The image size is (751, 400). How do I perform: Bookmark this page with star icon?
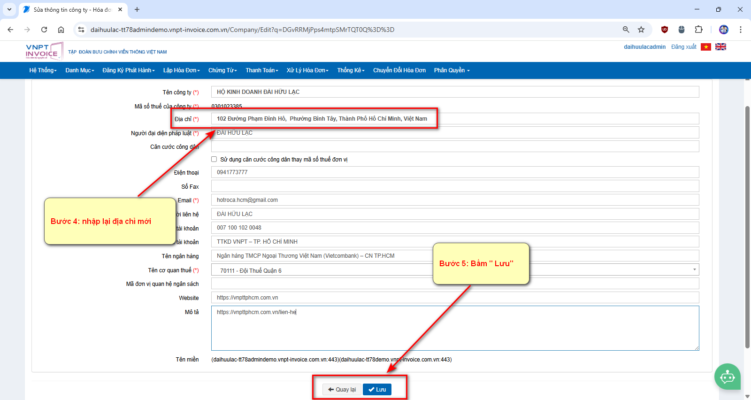[641, 30]
